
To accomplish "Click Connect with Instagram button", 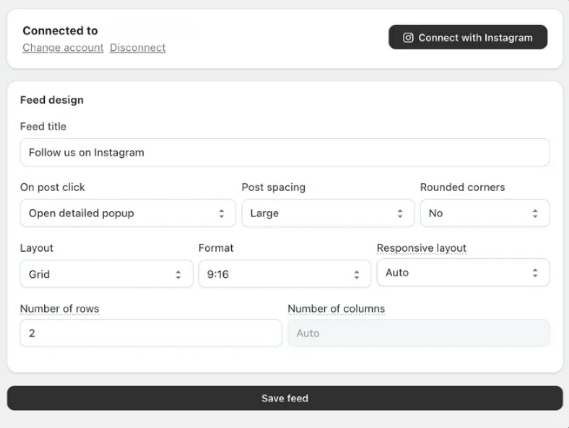I will pos(468,37).
